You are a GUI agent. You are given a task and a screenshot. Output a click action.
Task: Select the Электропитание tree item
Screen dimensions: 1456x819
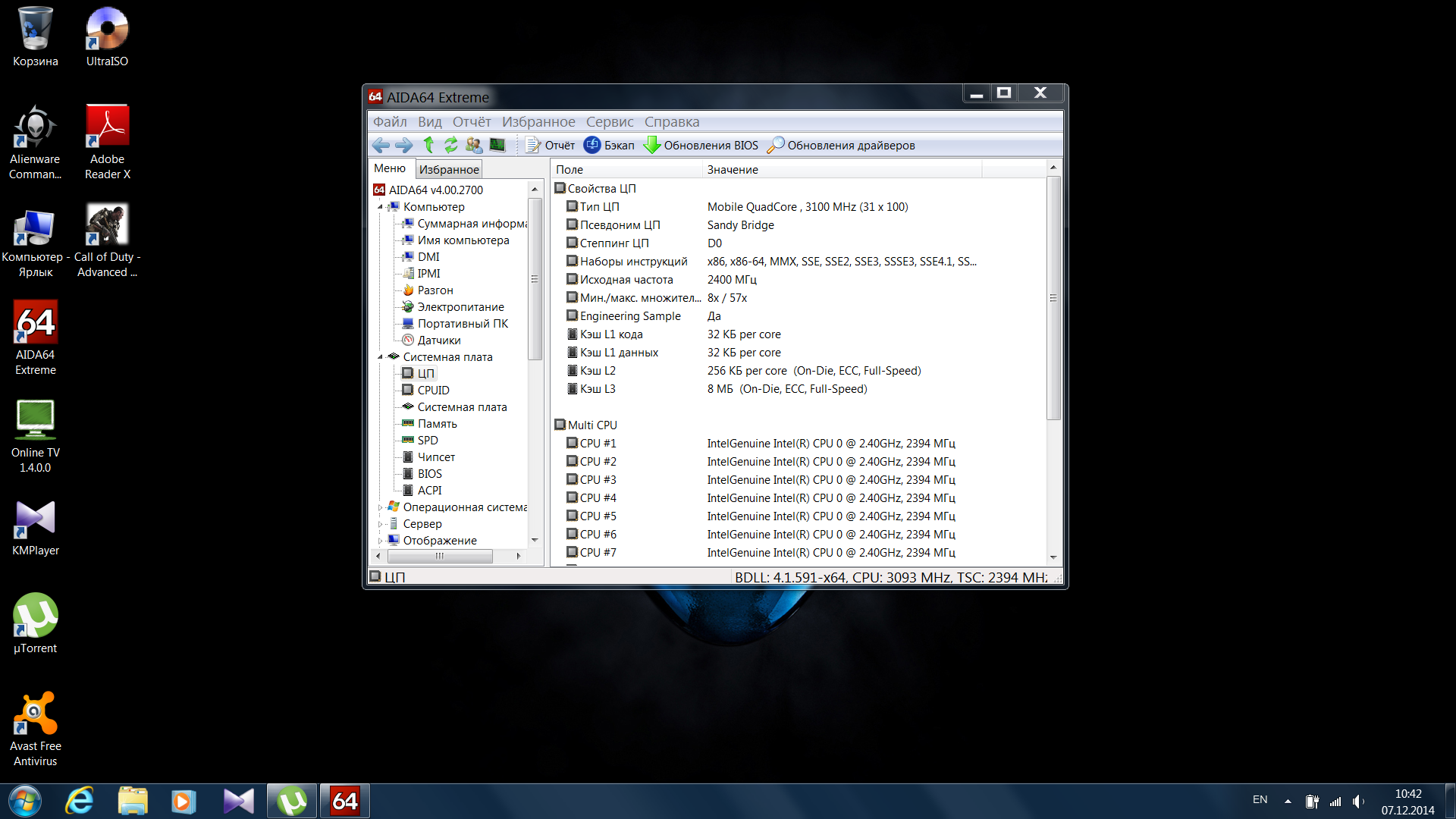click(x=453, y=307)
